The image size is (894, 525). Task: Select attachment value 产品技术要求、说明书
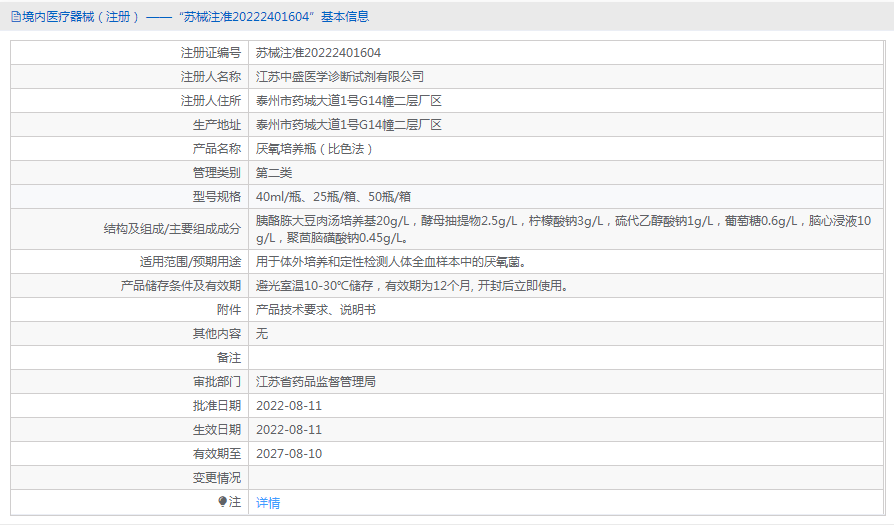point(315,310)
